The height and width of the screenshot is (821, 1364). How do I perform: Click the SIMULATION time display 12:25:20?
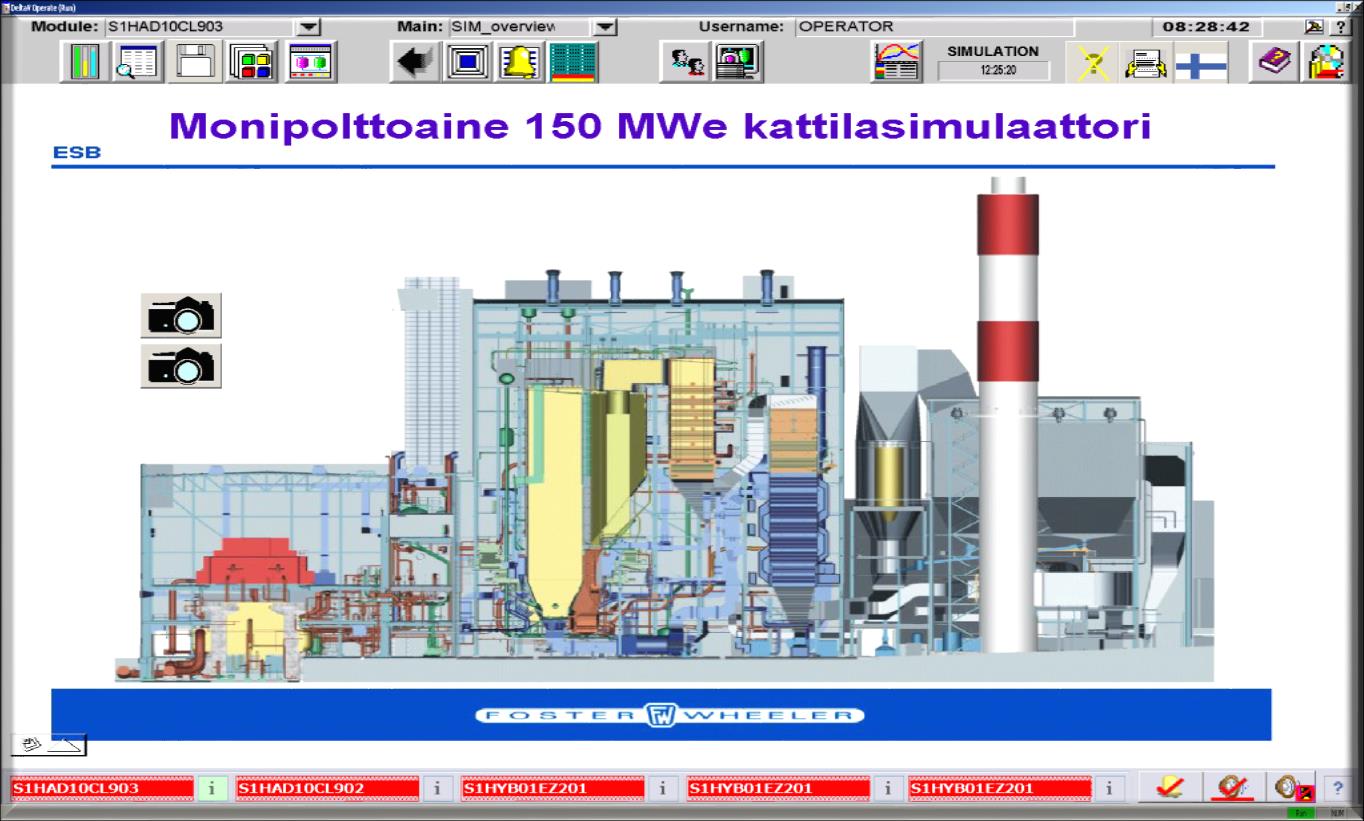pos(993,71)
